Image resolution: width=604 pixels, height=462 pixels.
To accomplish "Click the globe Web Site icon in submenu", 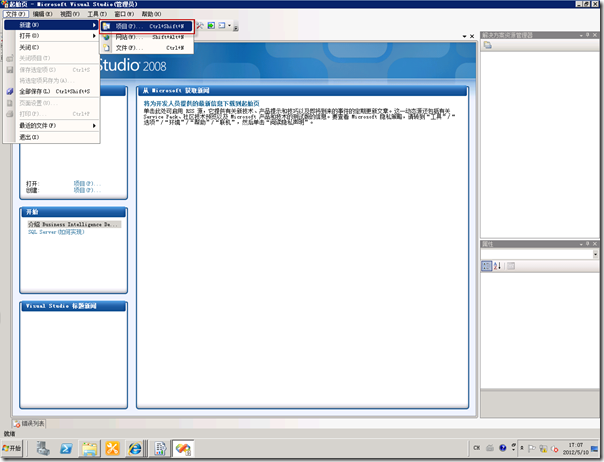I will pyautogui.click(x=107, y=37).
